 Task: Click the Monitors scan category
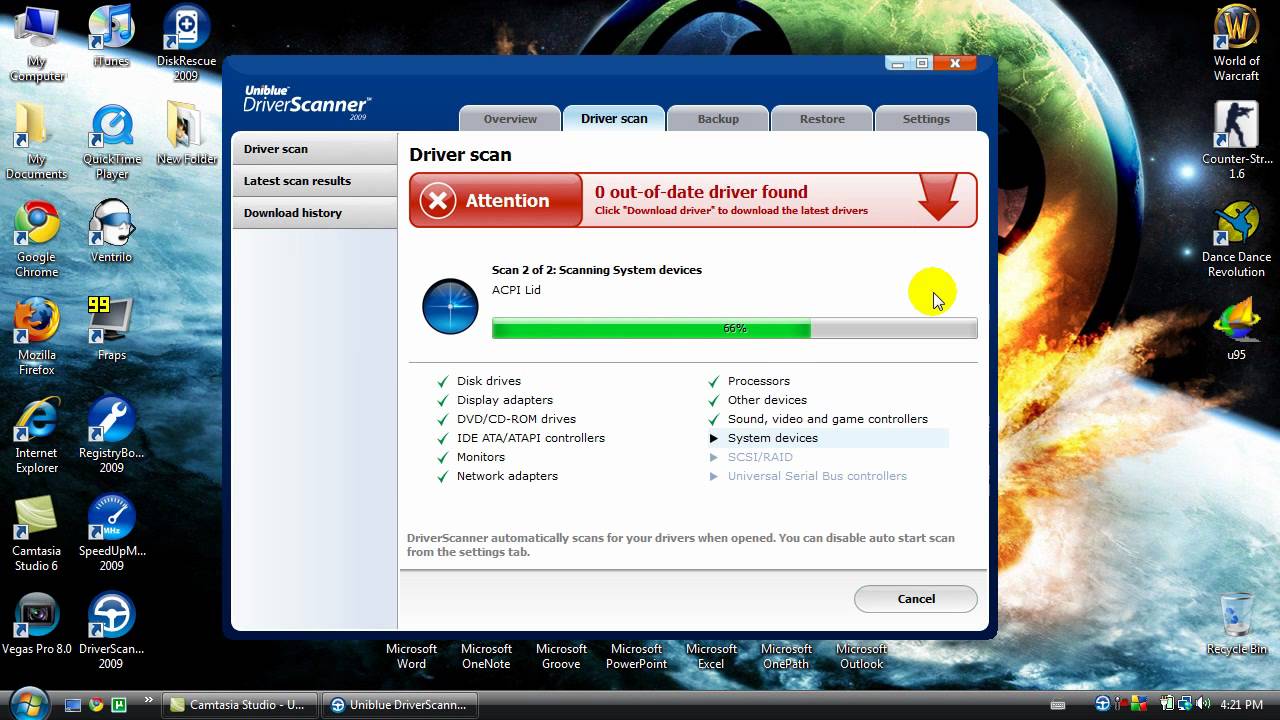click(x=480, y=457)
